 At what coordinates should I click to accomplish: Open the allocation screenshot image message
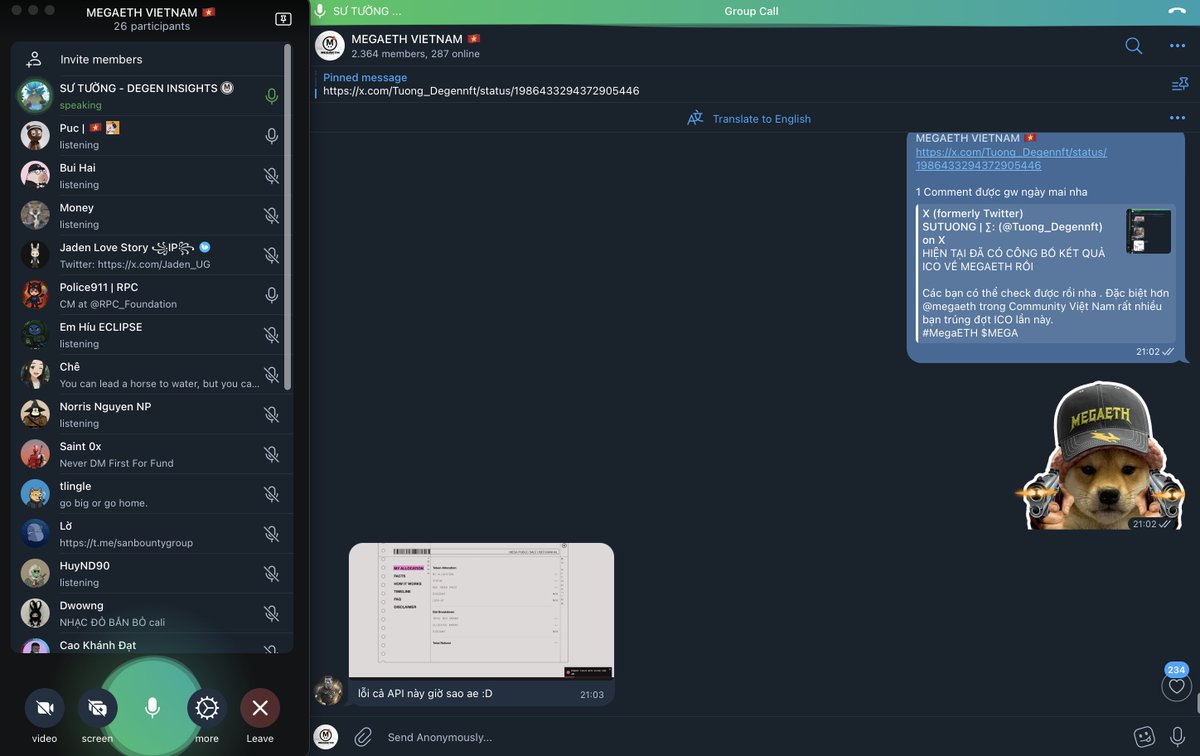click(481, 611)
